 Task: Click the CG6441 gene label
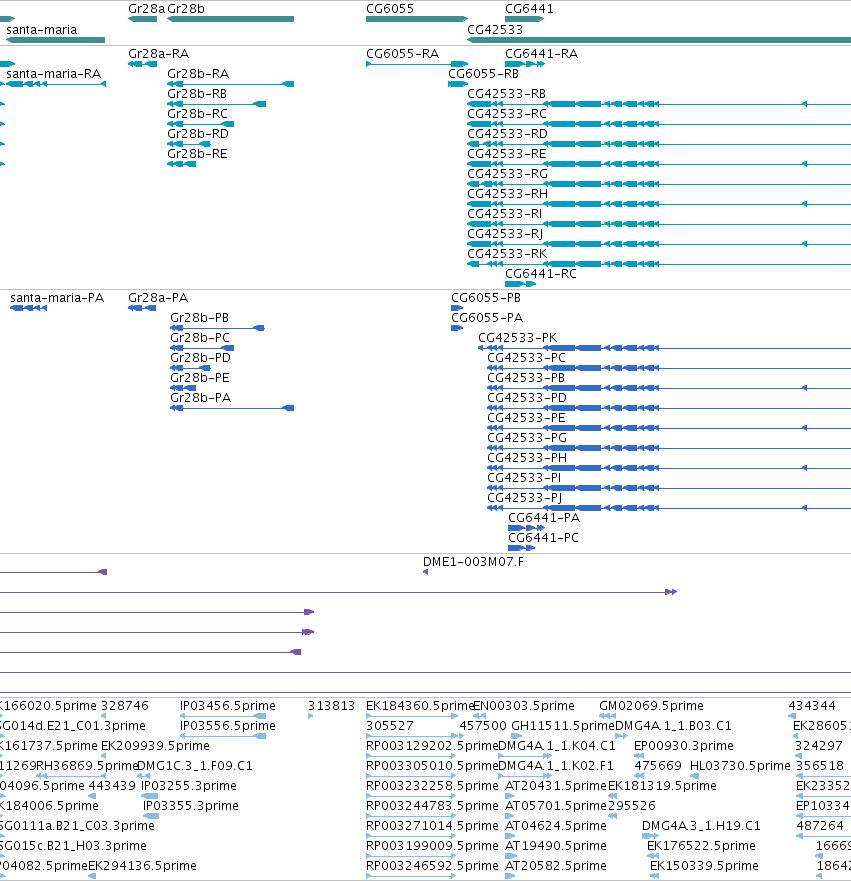[x=529, y=9]
